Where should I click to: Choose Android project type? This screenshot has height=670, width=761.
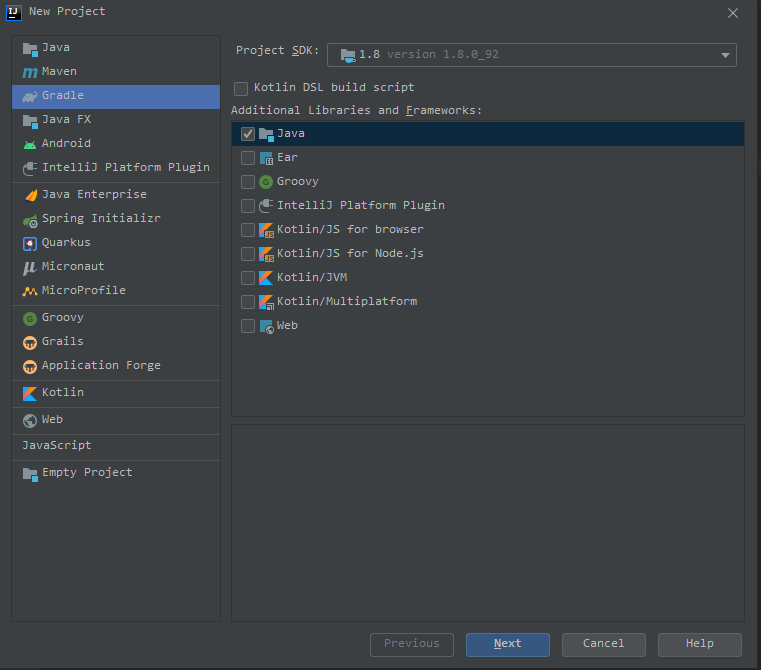[116, 144]
